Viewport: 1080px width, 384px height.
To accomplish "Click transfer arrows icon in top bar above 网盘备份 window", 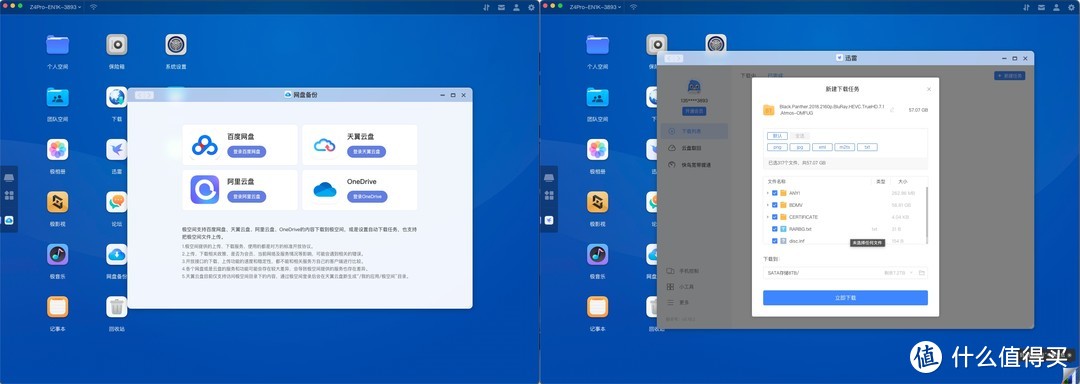I will tap(486, 7).
